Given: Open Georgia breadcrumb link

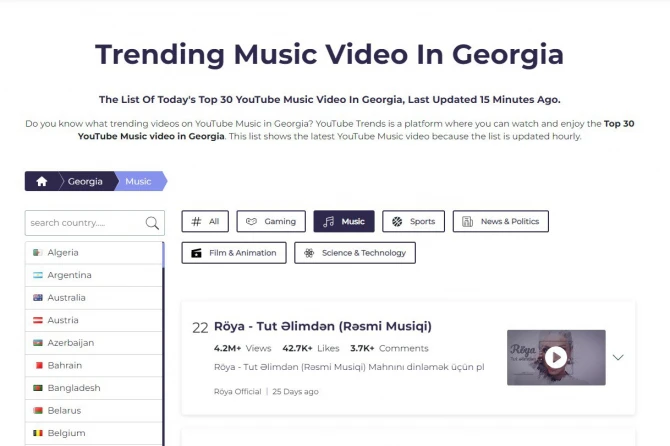Looking at the screenshot, I should (x=85, y=181).
